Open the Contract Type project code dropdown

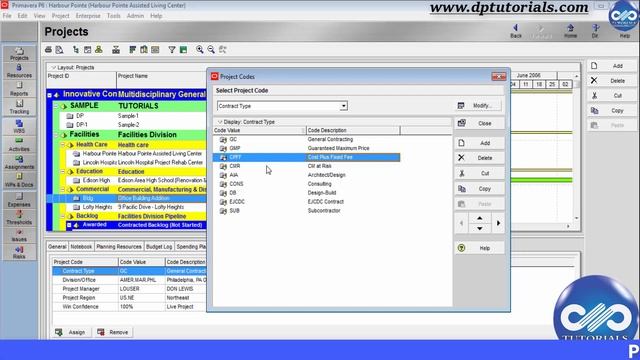tap(343, 106)
